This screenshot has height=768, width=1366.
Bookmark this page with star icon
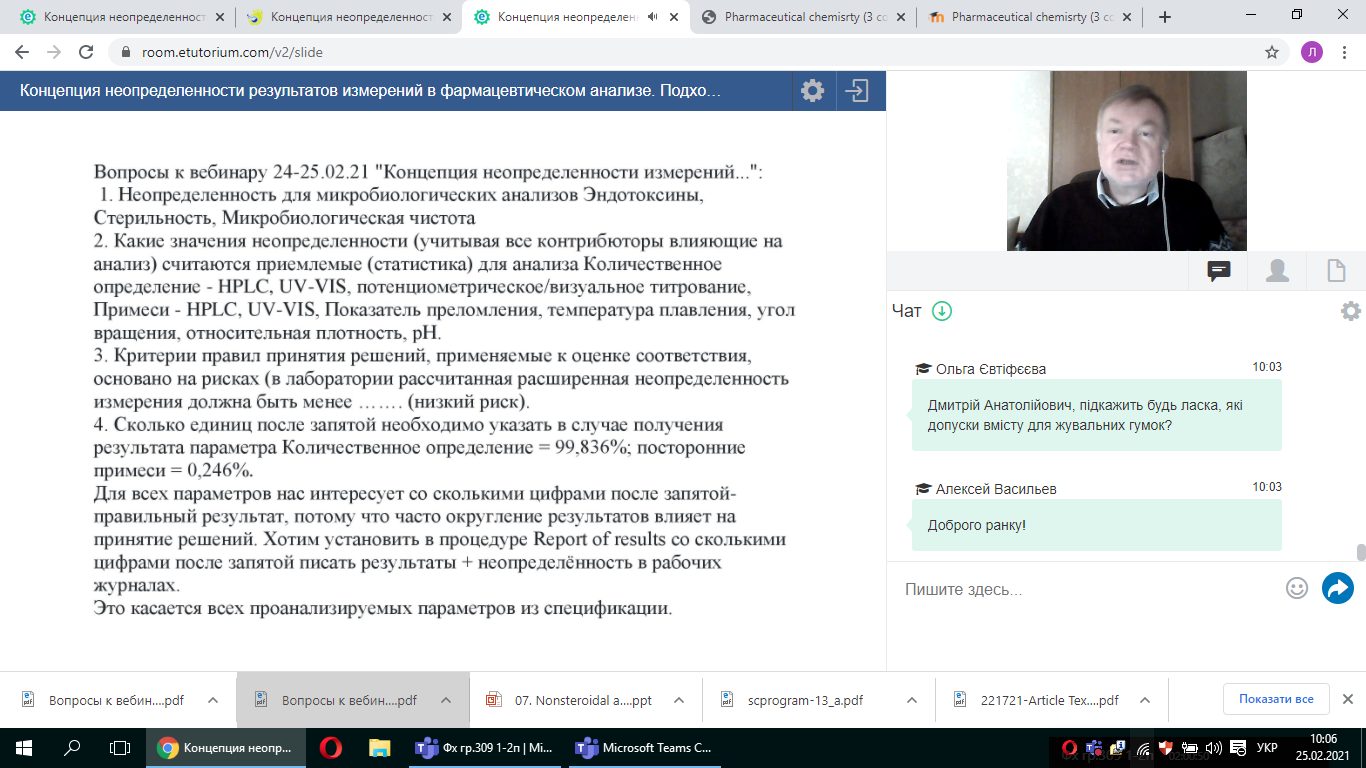[x=1272, y=52]
